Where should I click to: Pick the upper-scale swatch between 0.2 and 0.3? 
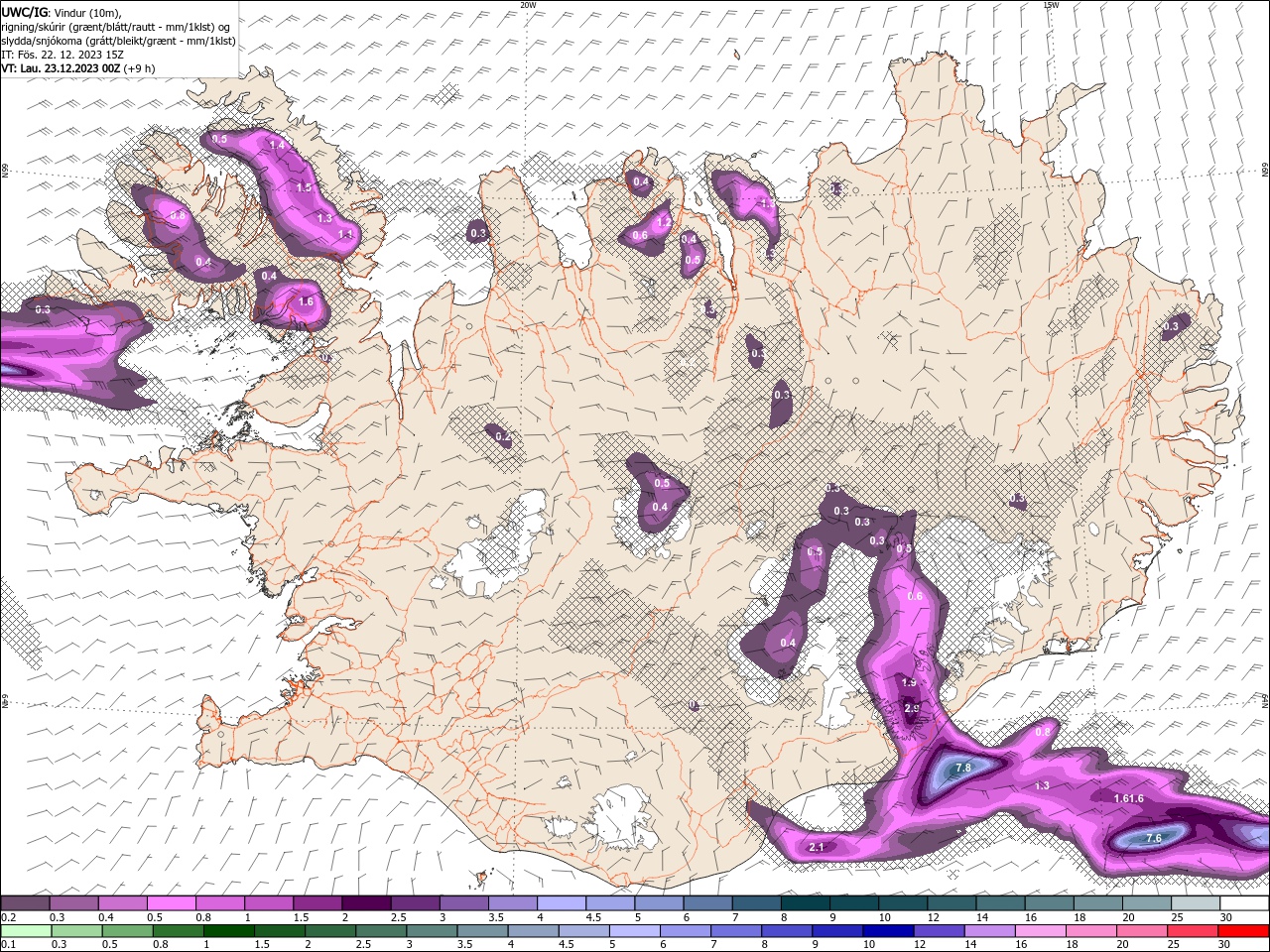25,903
